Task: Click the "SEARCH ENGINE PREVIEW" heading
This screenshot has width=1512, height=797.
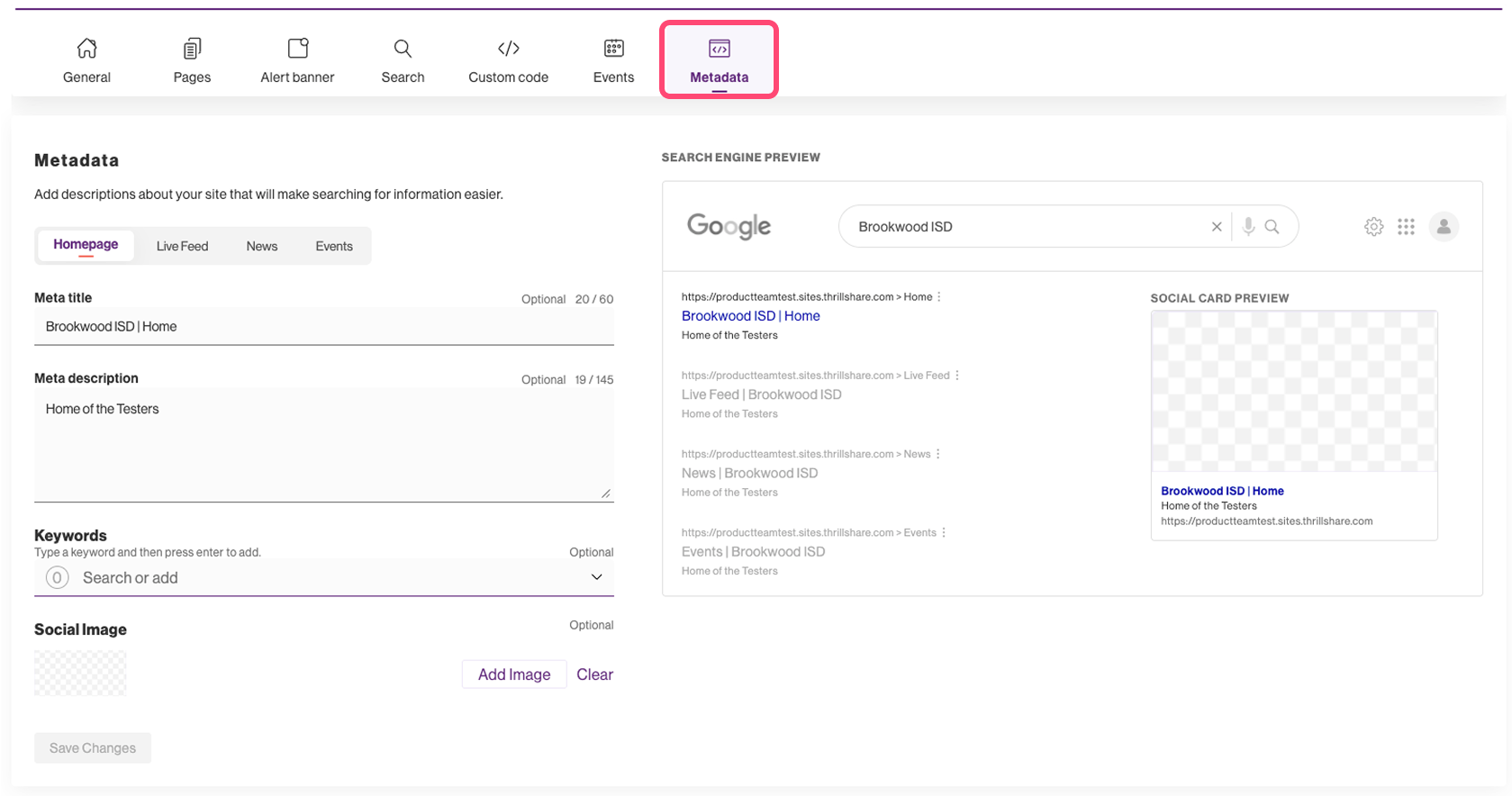Action: click(x=740, y=158)
